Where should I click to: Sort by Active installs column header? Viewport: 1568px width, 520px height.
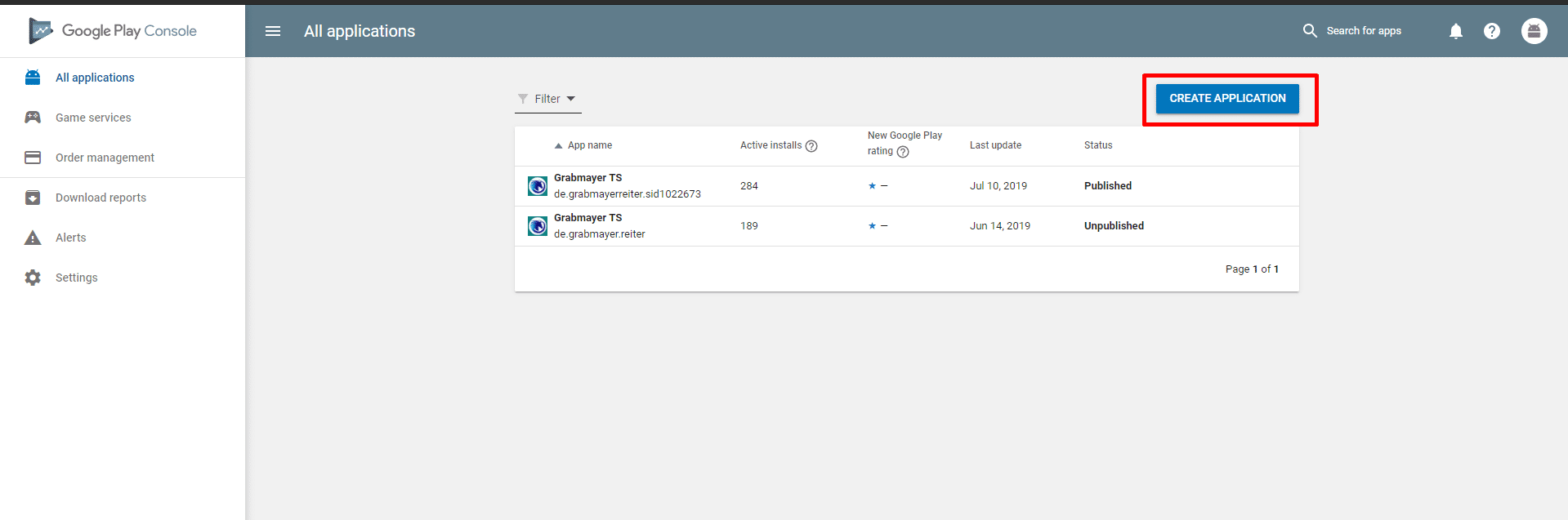[x=771, y=145]
